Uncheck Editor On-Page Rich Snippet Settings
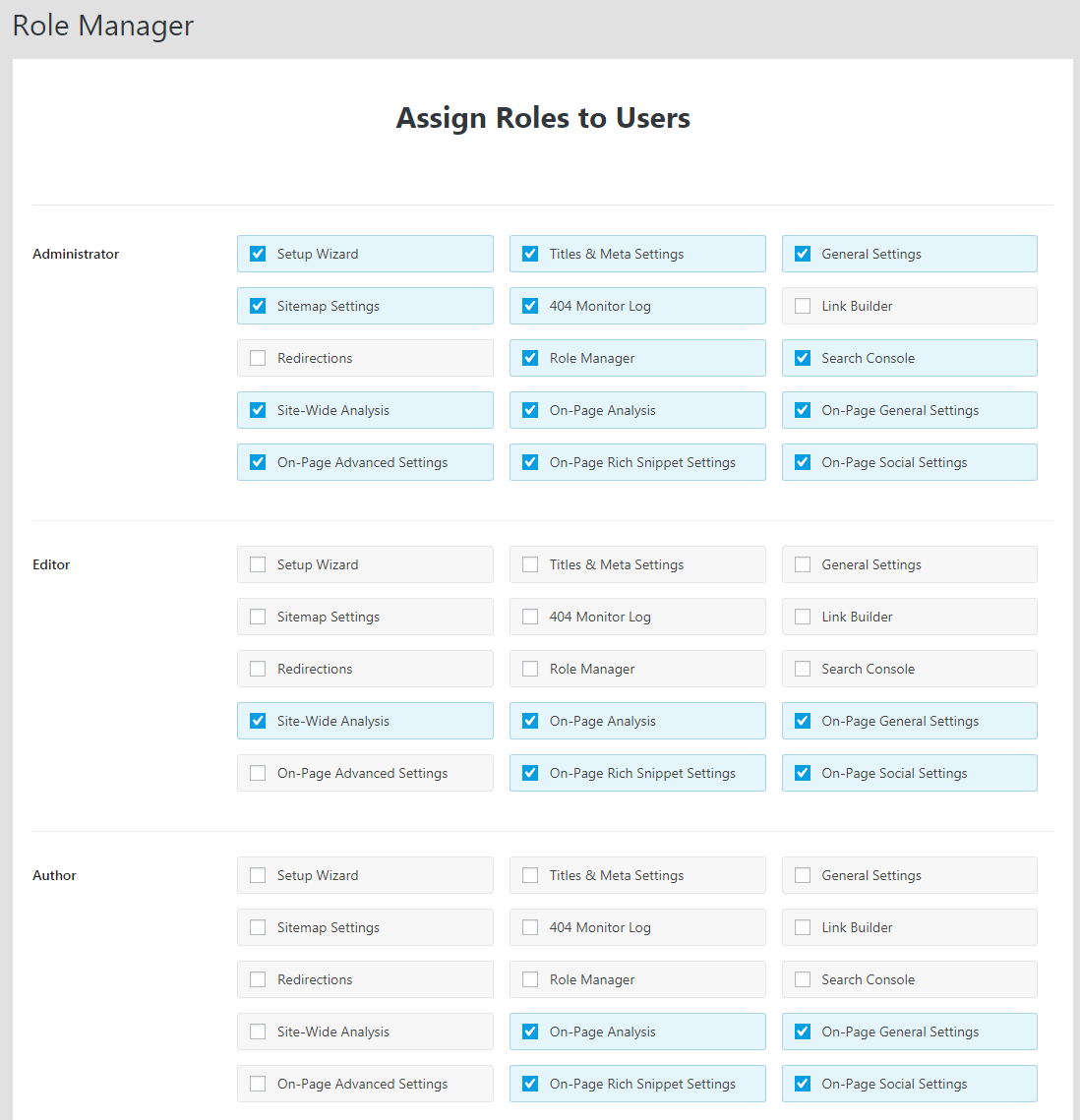 pyautogui.click(x=530, y=773)
